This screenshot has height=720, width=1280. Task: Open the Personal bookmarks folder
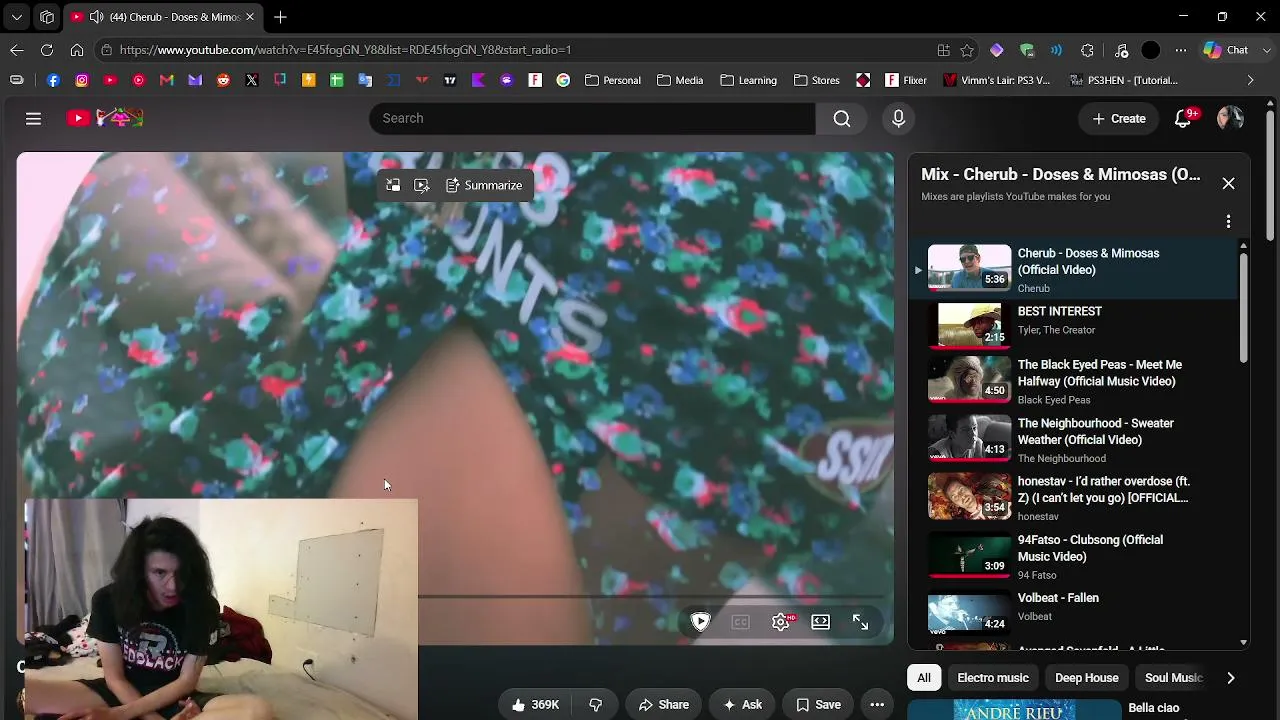(613, 80)
